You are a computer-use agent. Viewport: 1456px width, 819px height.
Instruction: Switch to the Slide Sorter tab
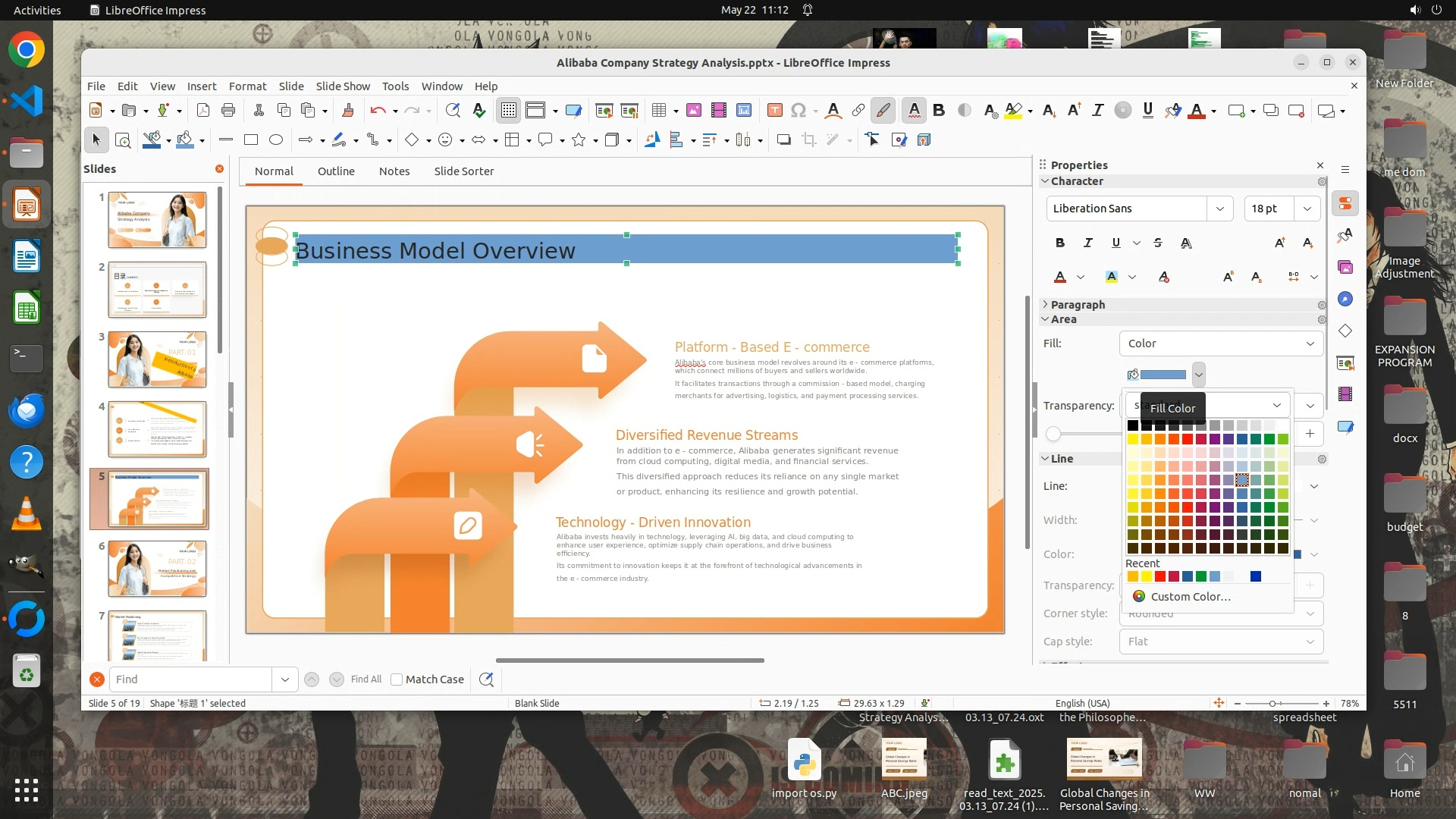[463, 171]
